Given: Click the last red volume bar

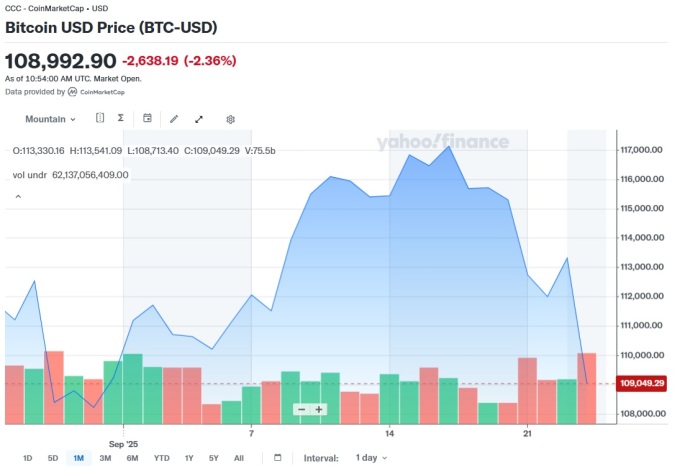Looking at the screenshot, I should 587,388.
